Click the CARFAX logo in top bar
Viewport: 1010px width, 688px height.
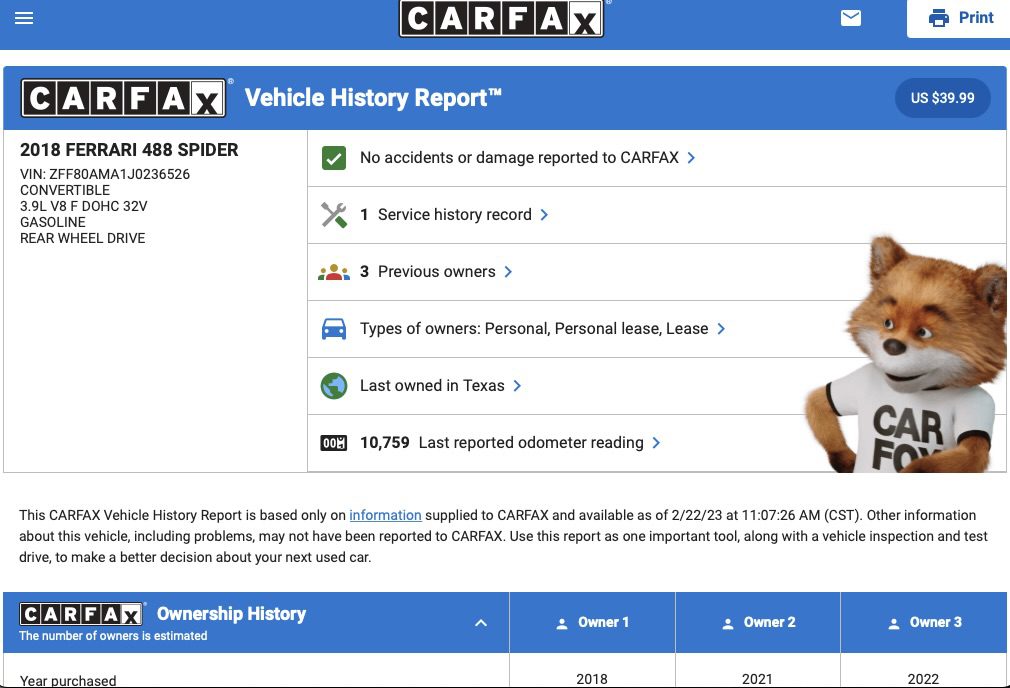pos(502,18)
